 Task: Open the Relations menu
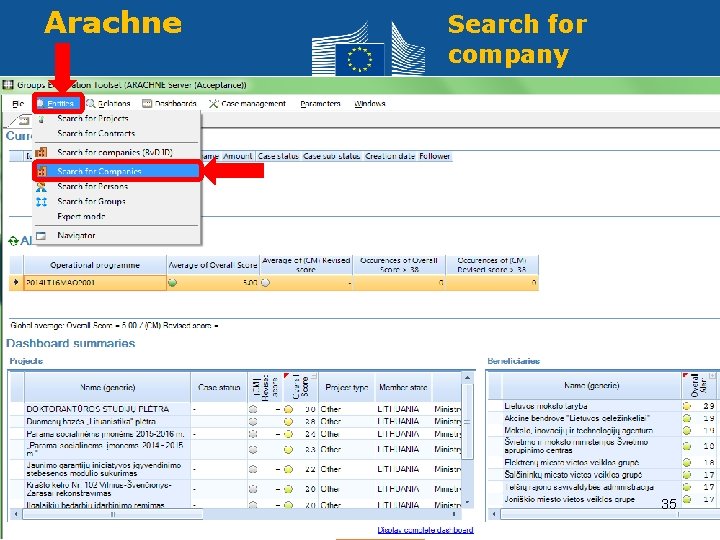click(109, 104)
